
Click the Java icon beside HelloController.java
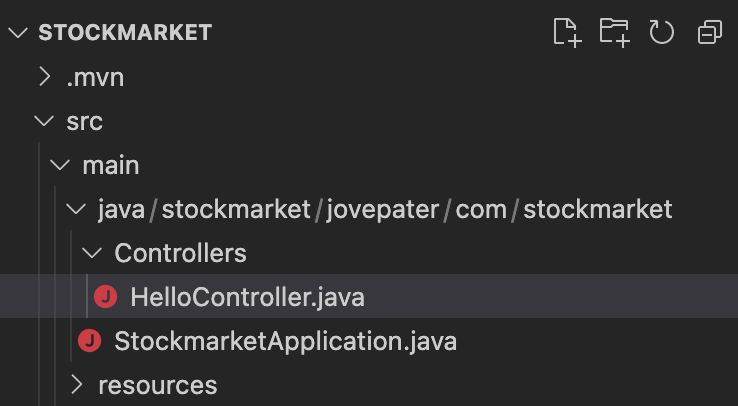point(105,297)
